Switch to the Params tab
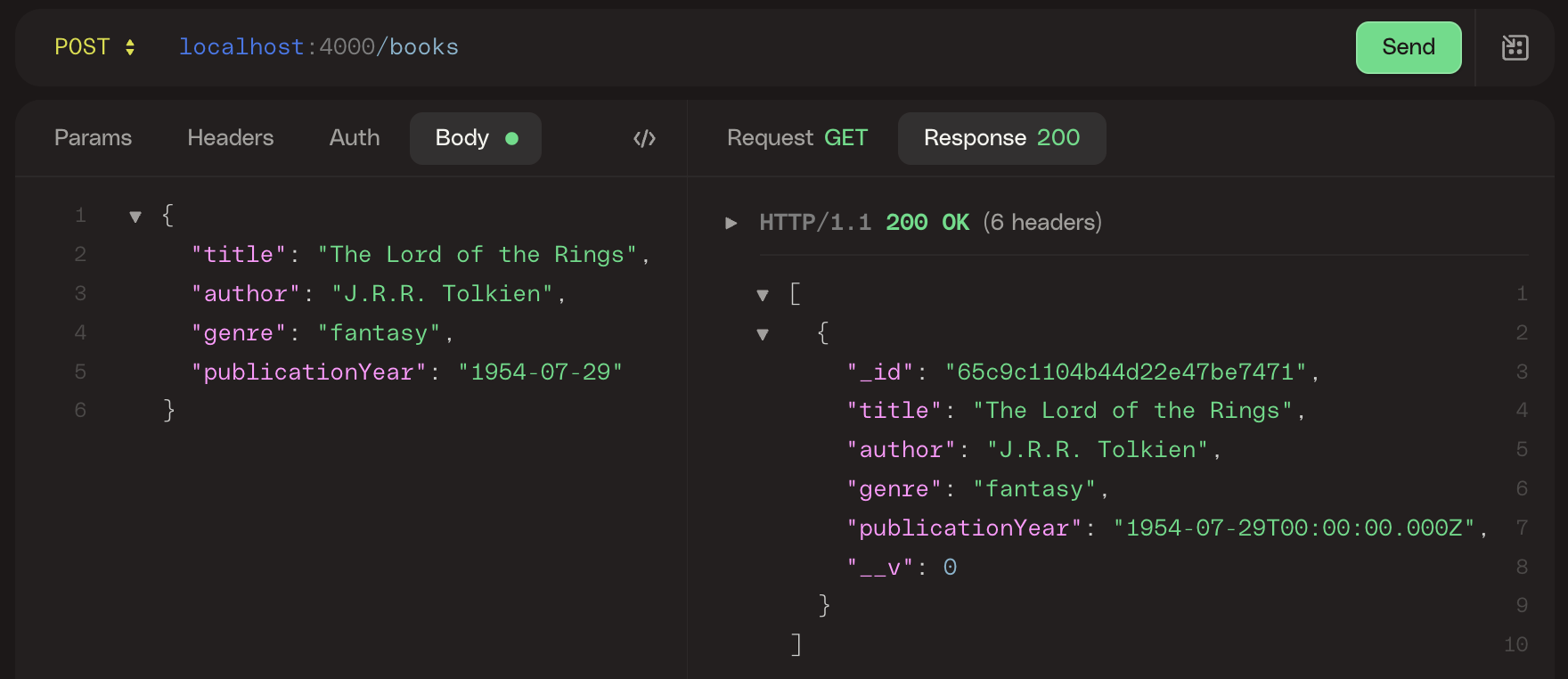1568x679 pixels. [93, 138]
